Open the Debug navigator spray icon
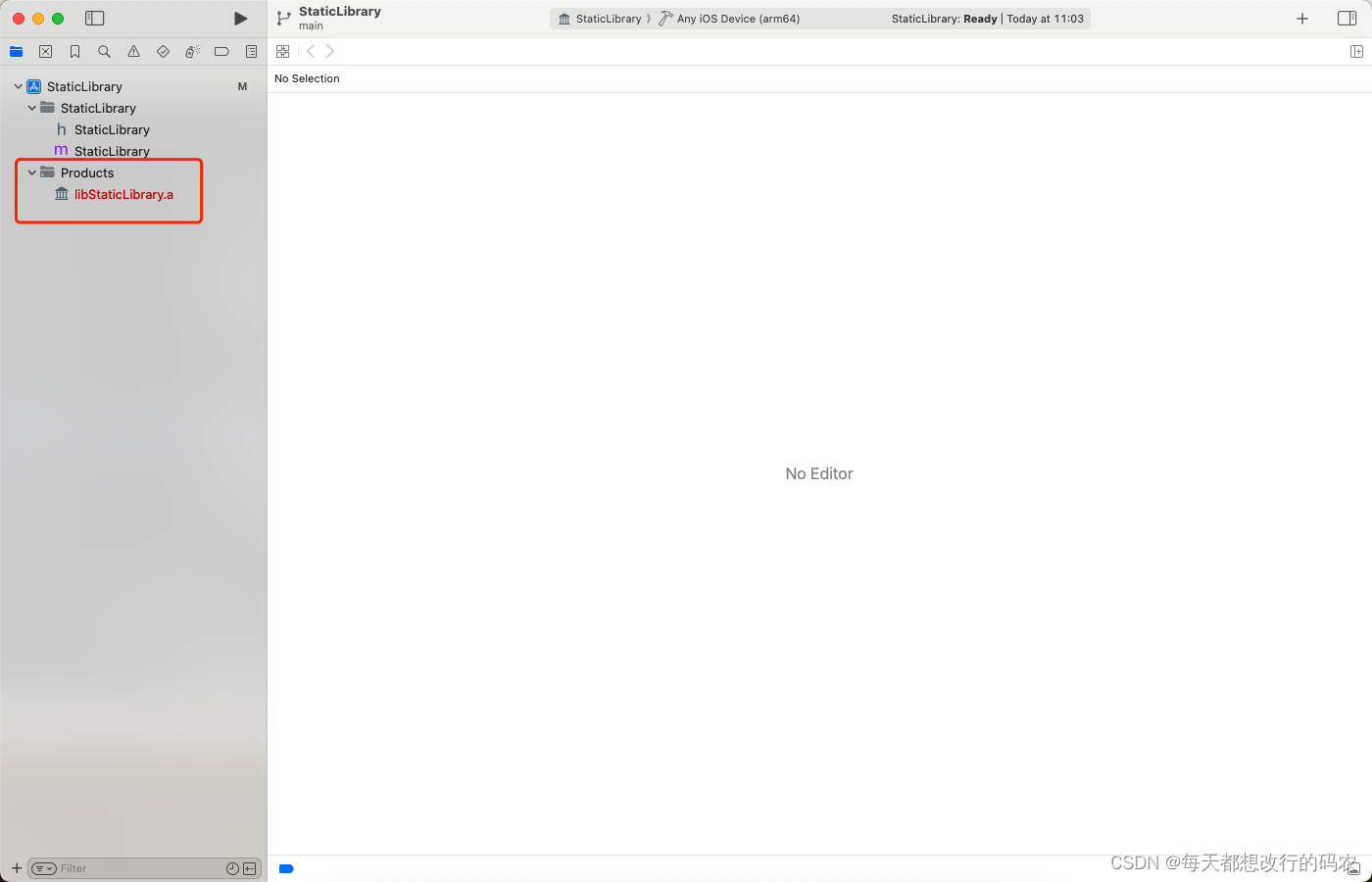 192,52
